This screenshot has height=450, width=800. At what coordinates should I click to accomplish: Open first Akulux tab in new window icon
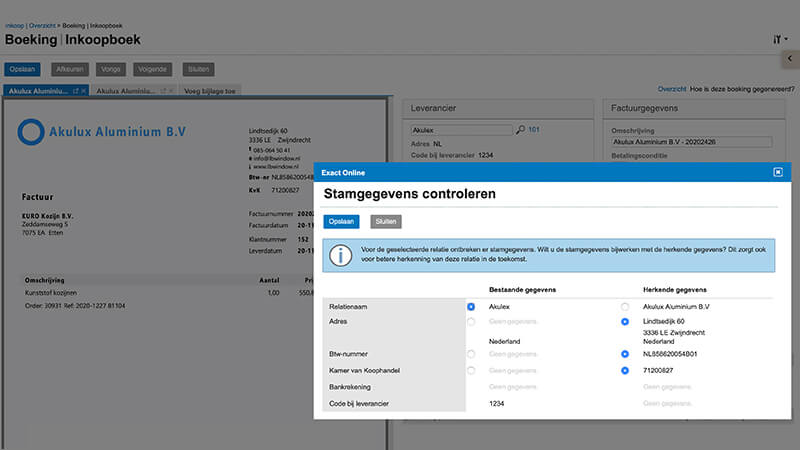click(x=76, y=91)
